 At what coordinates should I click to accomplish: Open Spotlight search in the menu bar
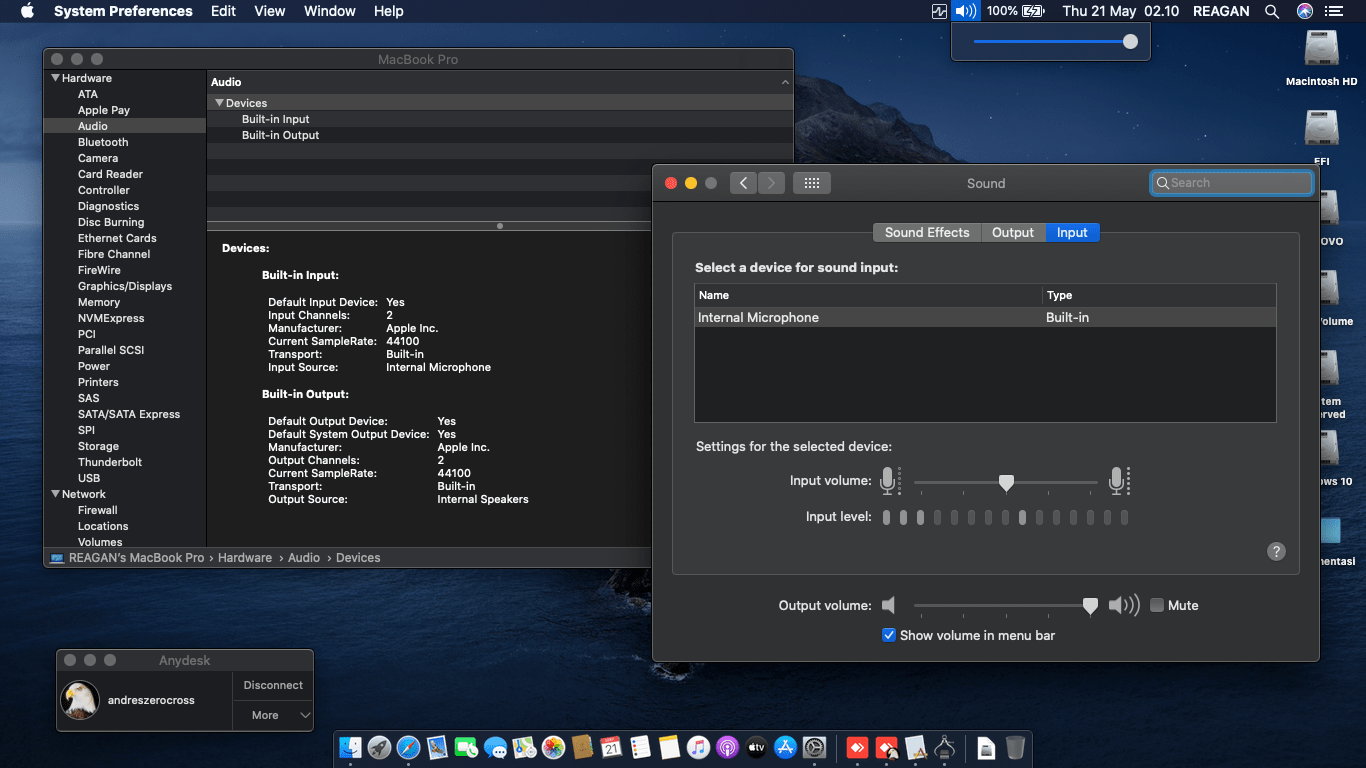point(1272,11)
